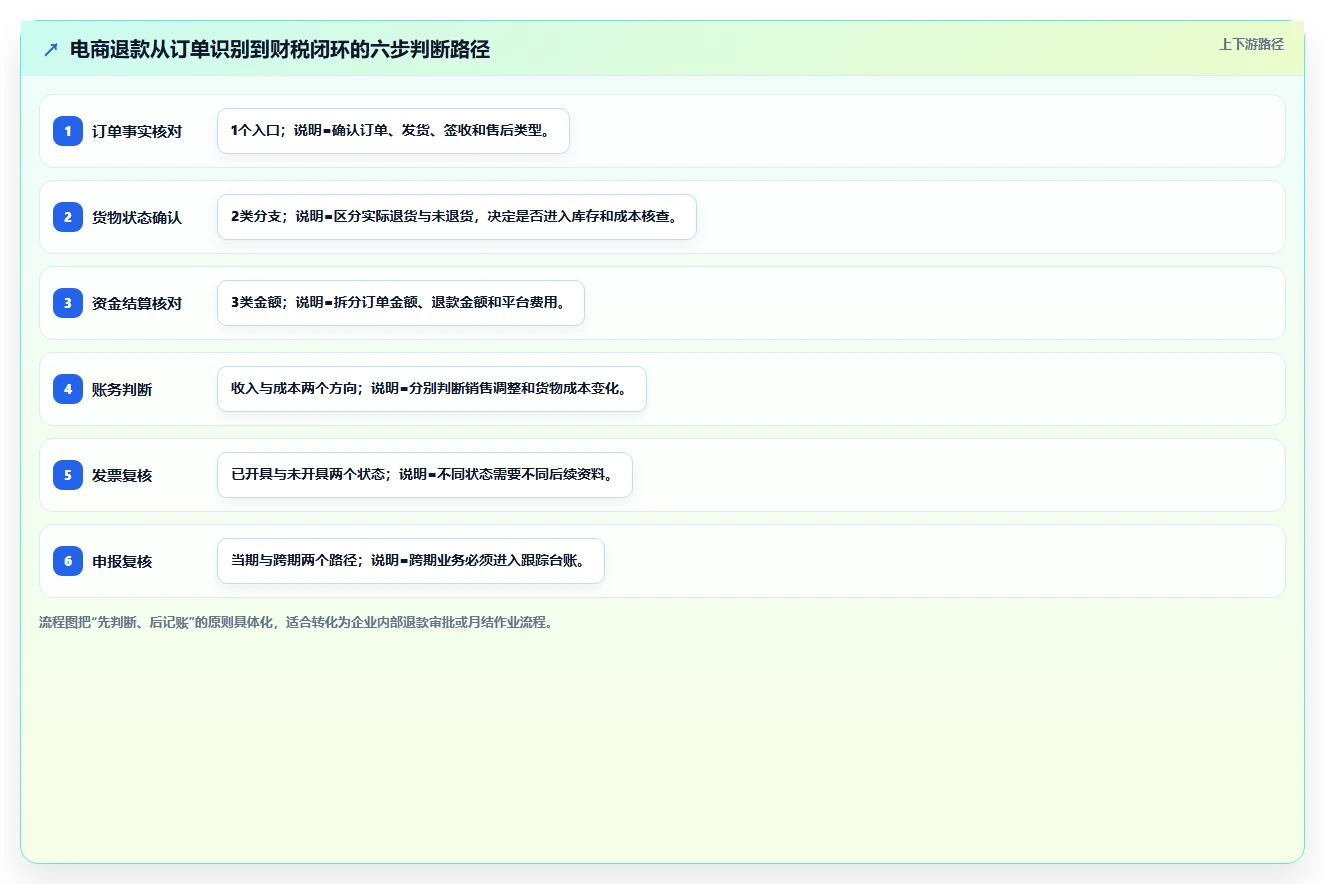Image resolution: width=1325 pixels, height=884 pixels.
Task: Select the step 3 number badge
Action: 68,303
